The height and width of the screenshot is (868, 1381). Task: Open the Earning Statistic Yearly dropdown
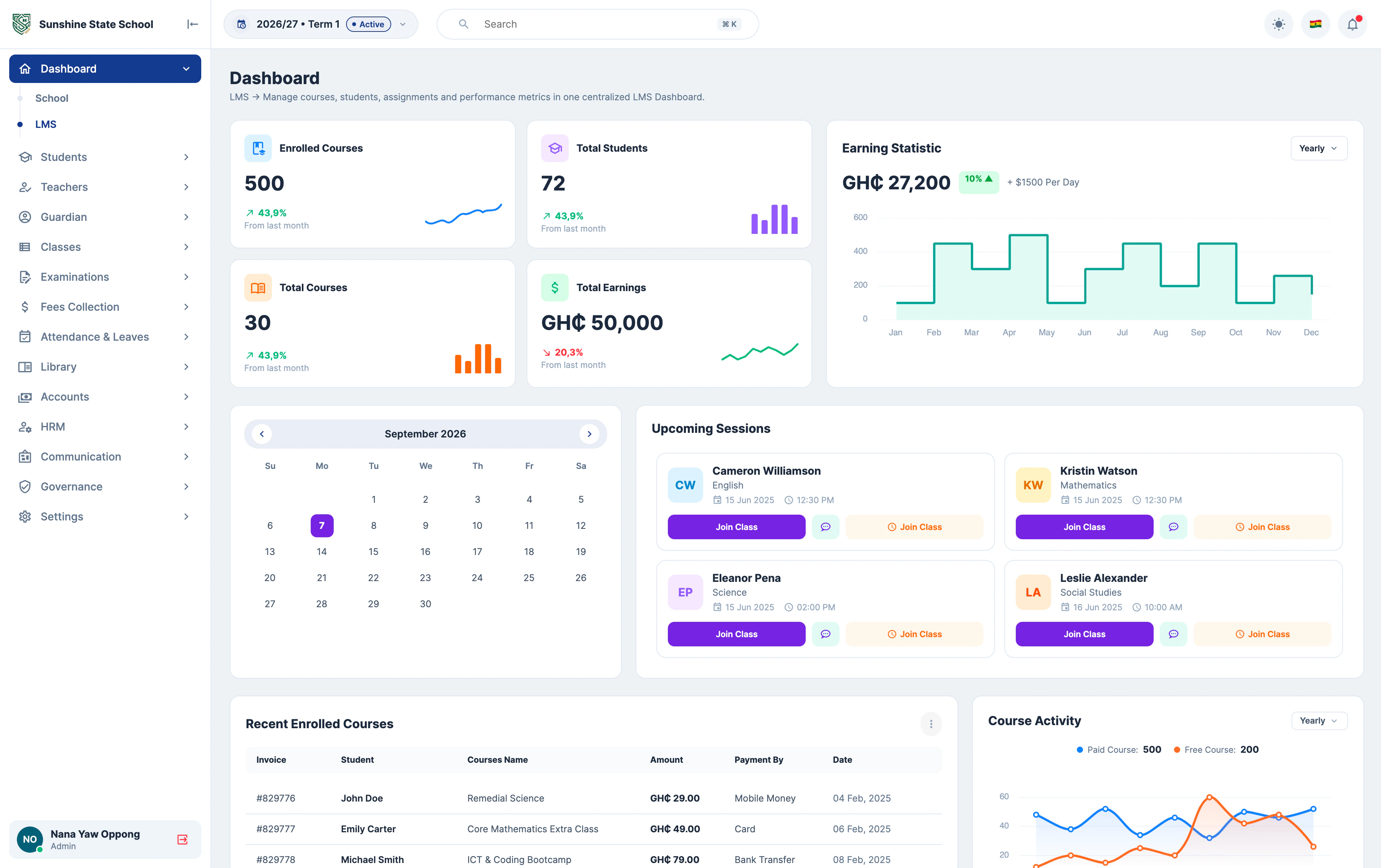click(x=1318, y=148)
